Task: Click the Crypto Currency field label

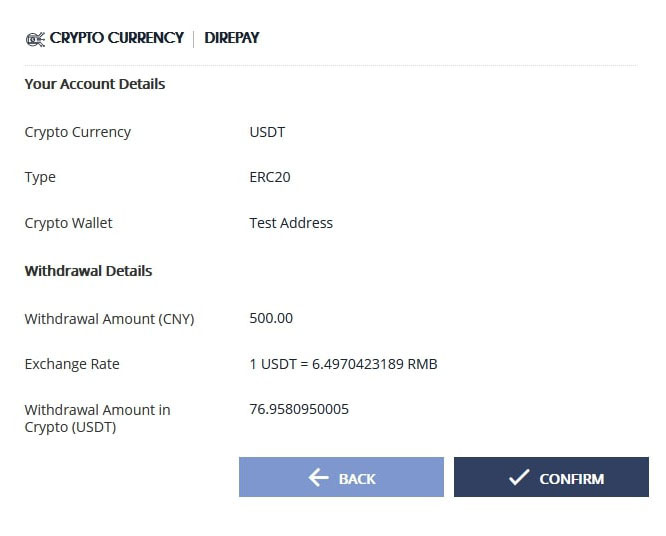Action: coord(78,132)
